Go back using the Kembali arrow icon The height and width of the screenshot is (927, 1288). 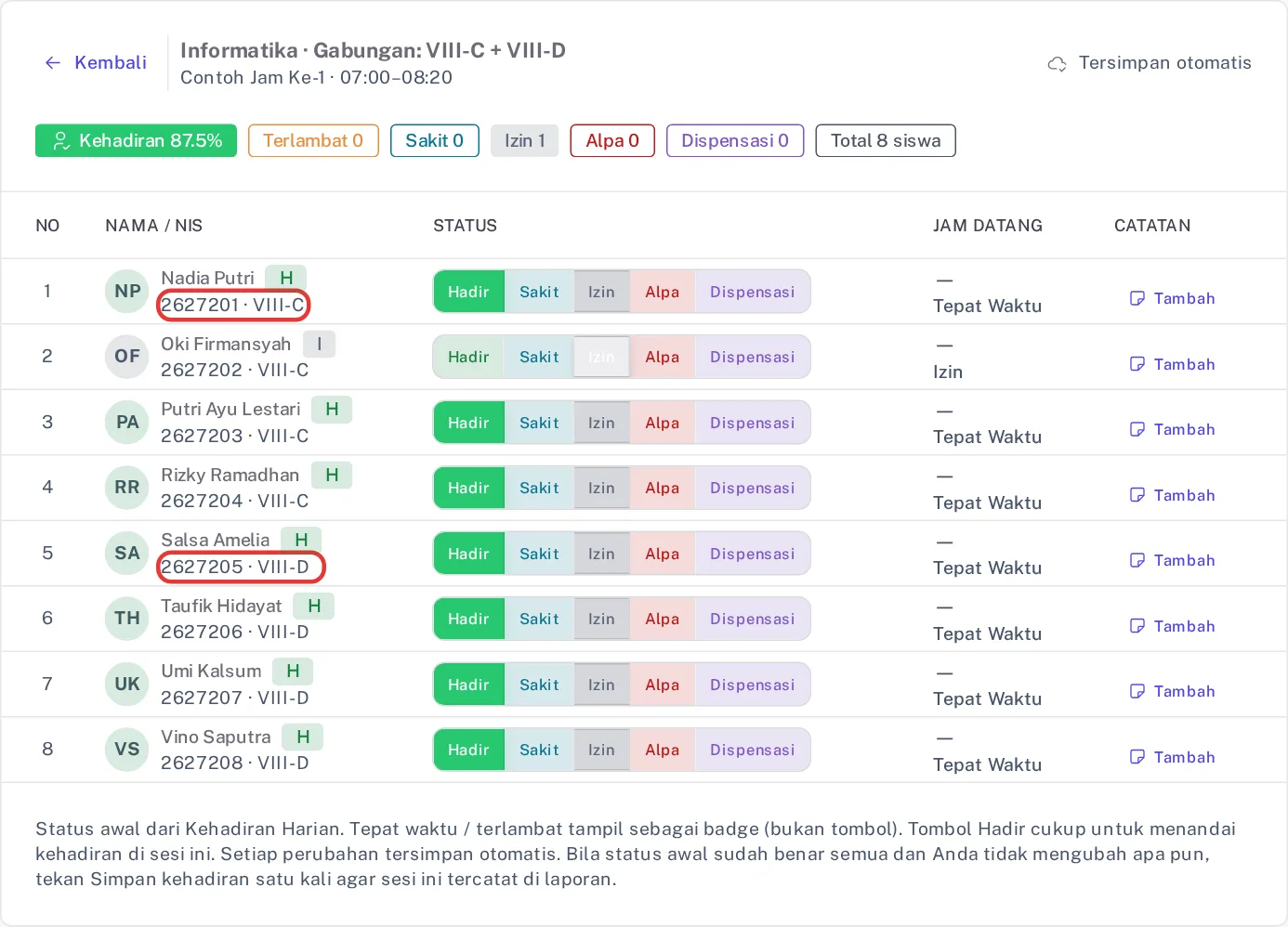coord(53,62)
